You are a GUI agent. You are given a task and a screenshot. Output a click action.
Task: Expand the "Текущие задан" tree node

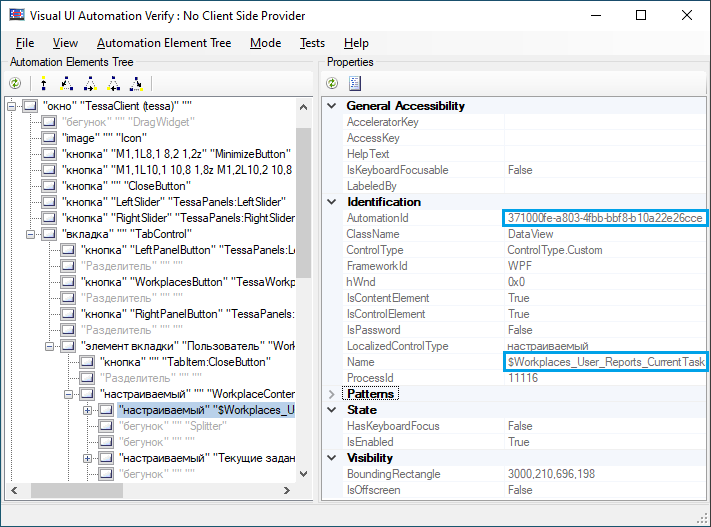coord(88,458)
